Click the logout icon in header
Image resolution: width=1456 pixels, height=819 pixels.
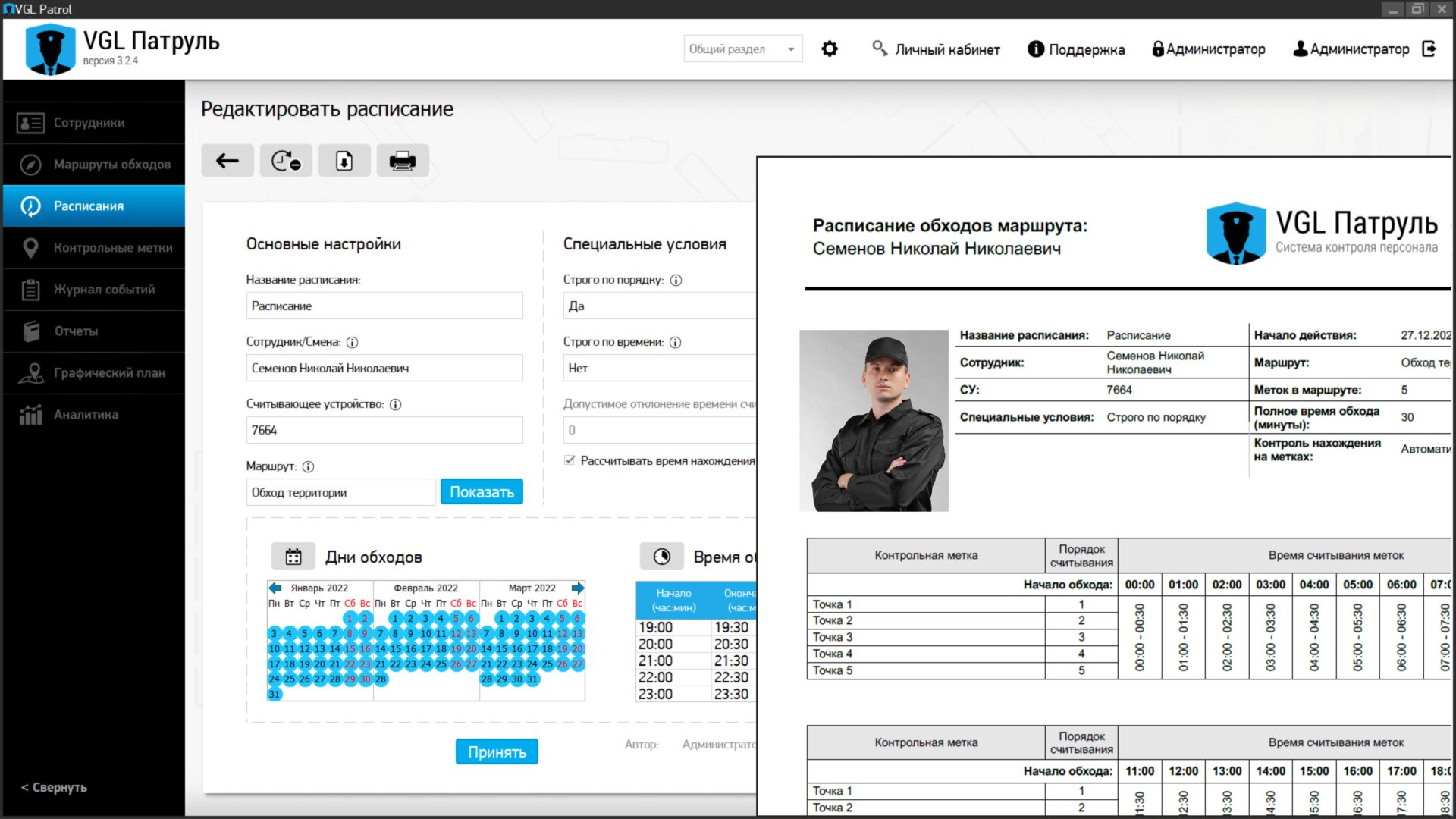(1429, 49)
